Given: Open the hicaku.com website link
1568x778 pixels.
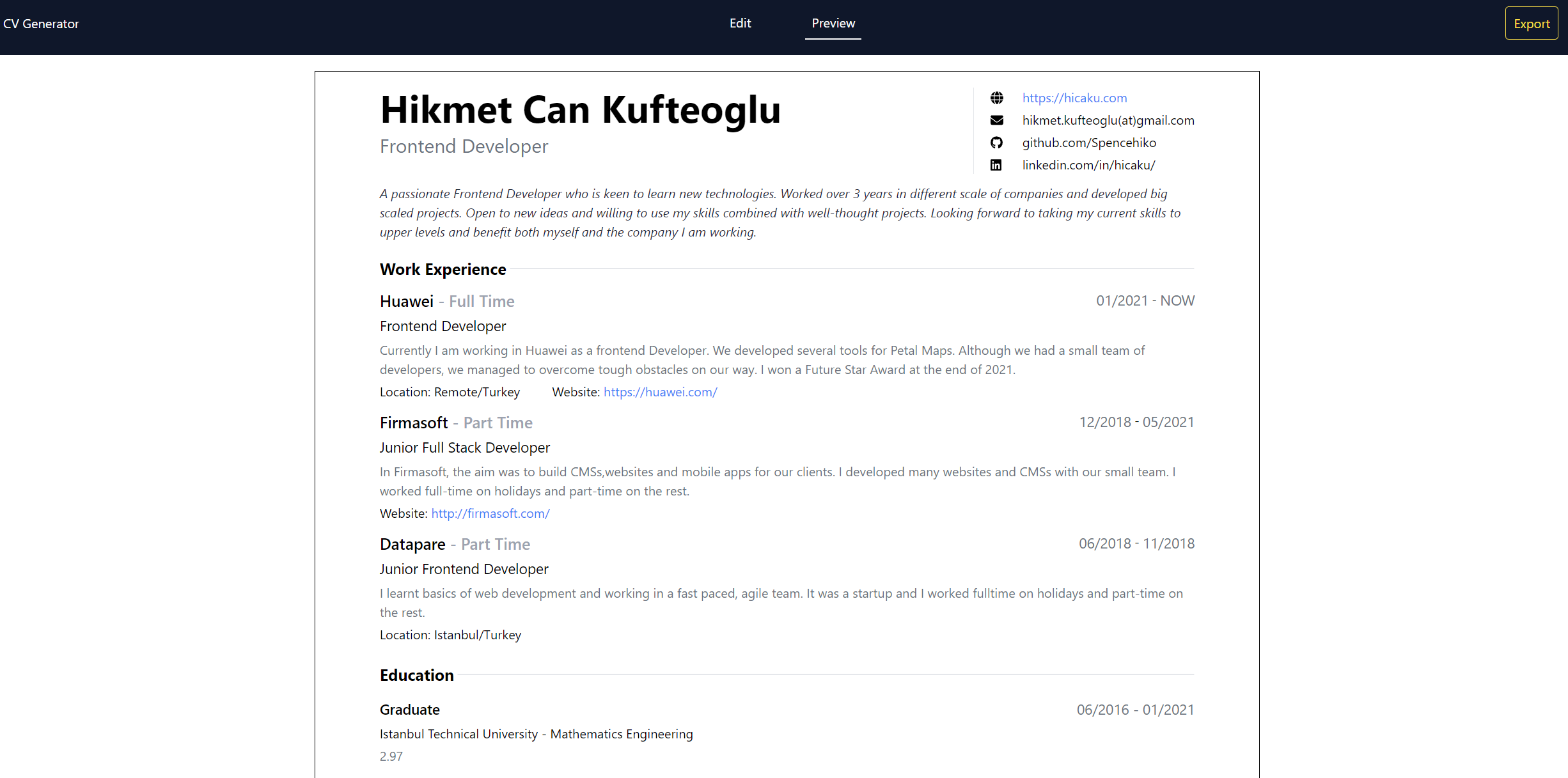Looking at the screenshot, I should (1074, 98).
